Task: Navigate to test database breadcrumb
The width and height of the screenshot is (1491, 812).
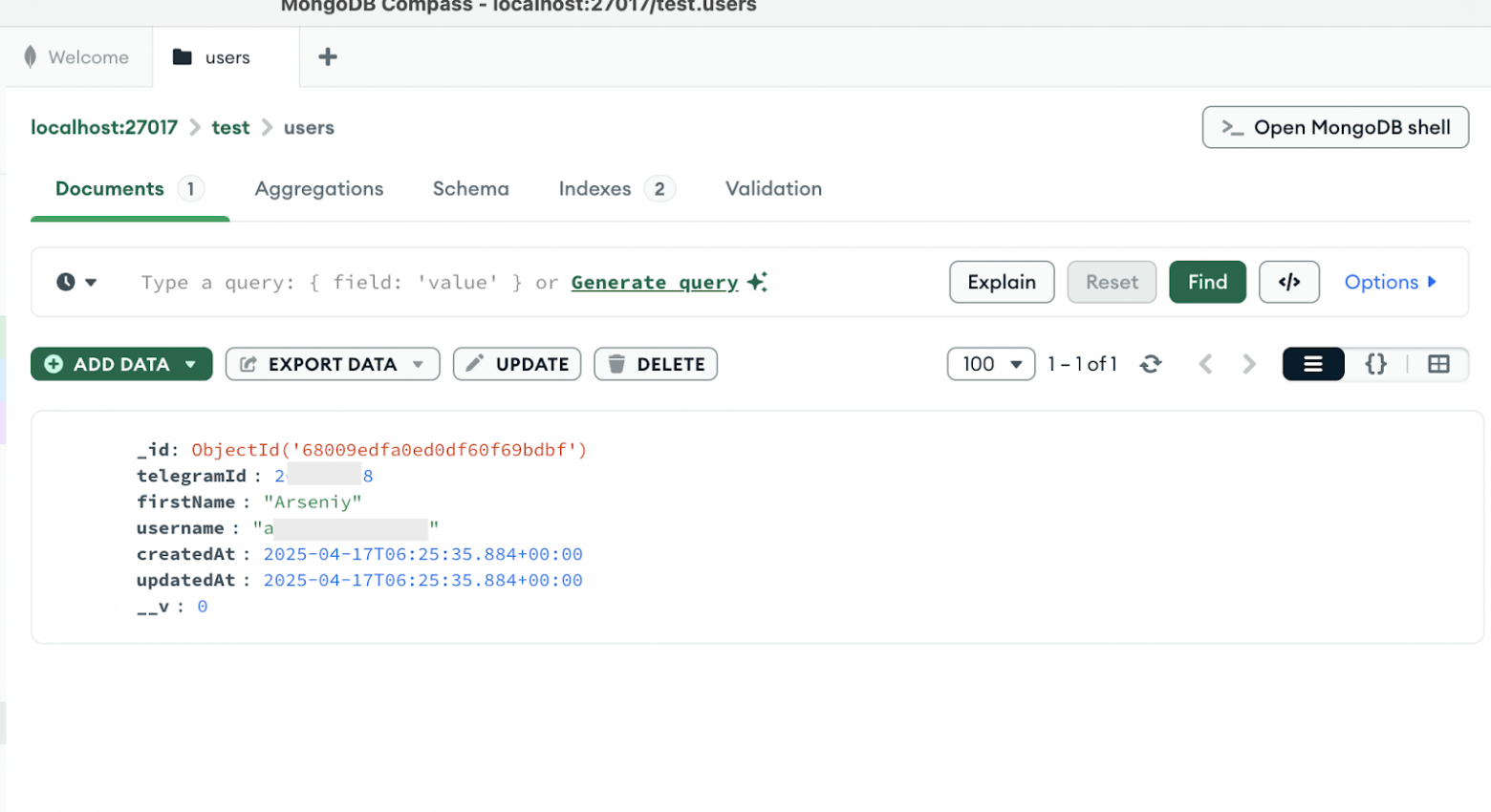Action: pyautogui.click(x=230, y=127)
